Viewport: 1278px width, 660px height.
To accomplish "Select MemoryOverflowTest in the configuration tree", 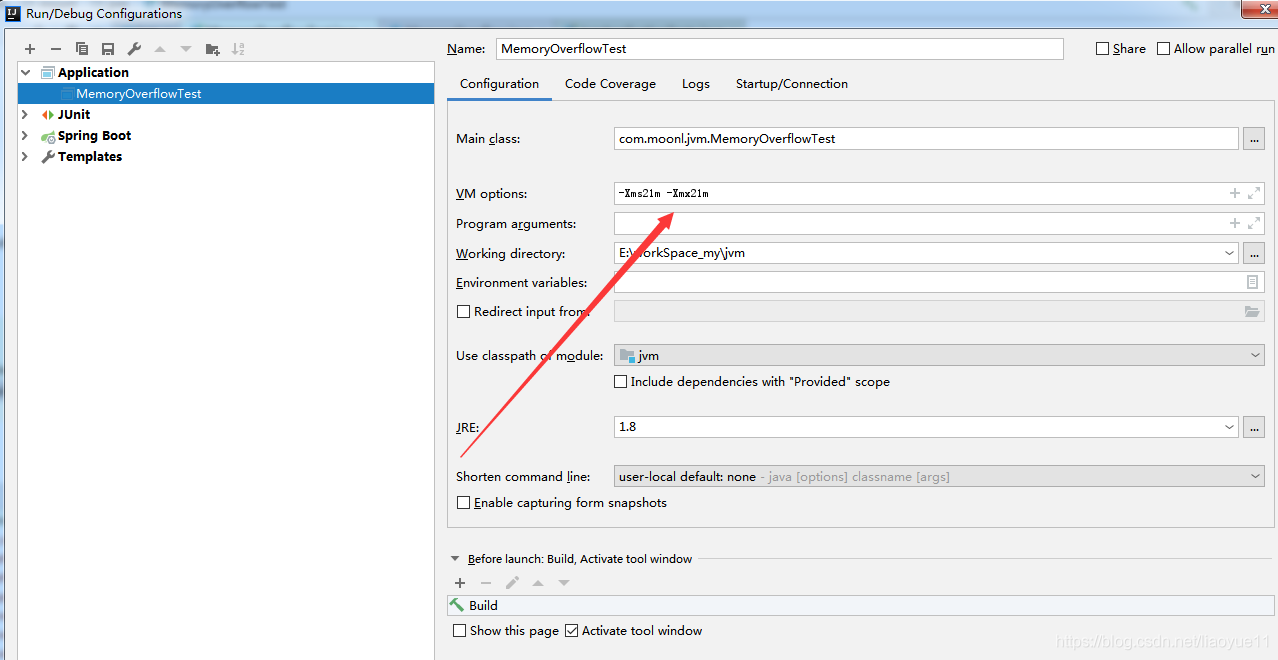I will (226, 93).
